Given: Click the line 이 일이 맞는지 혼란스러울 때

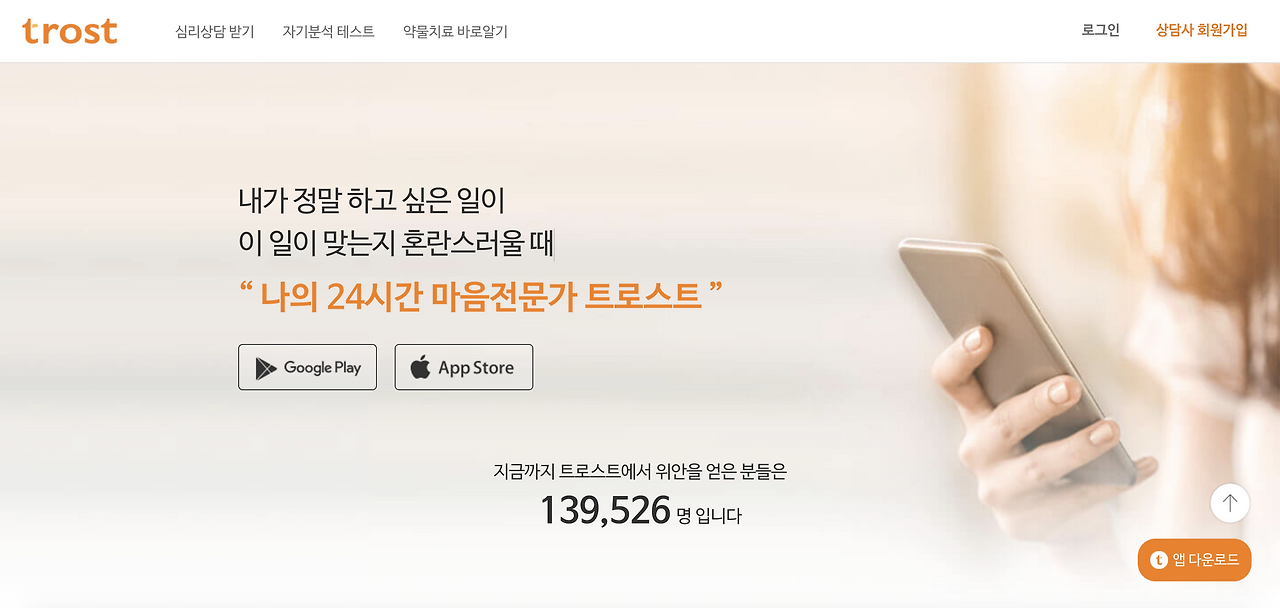Looking at the screenshot, I should tap(395, 242).
